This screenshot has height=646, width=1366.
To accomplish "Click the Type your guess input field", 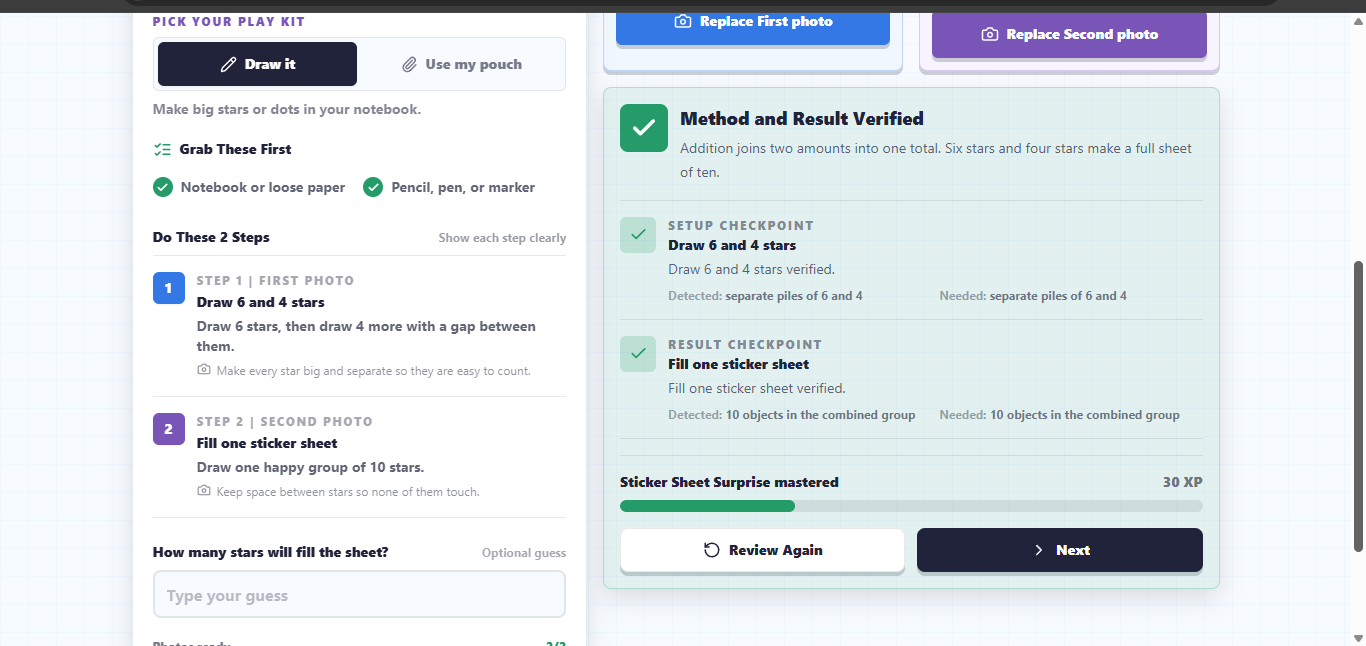I will coord(359,595).
